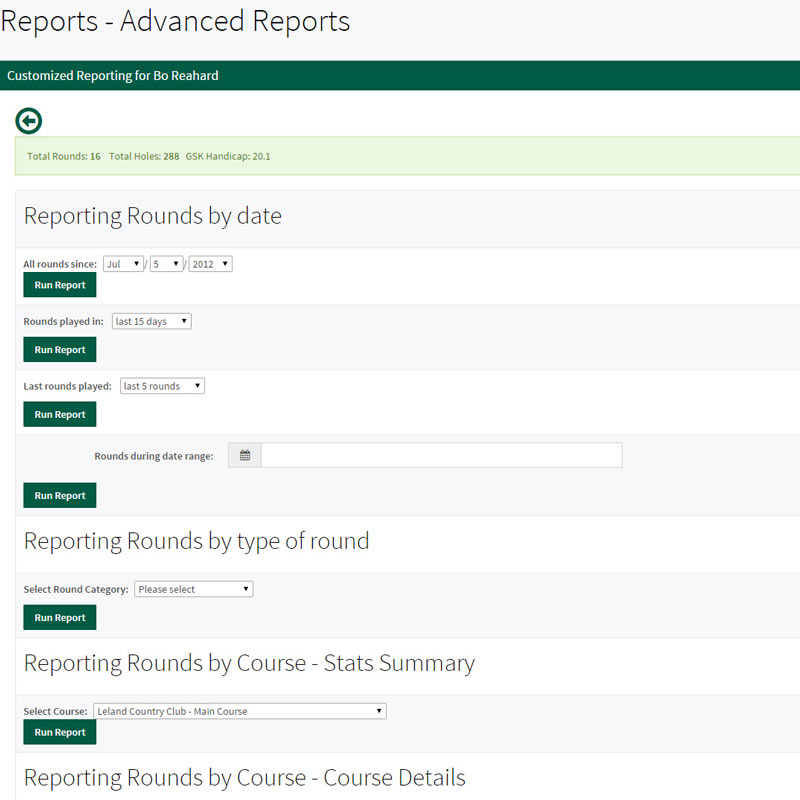Open the Select Round Category dropdown
Image resolution: width=800 pixels, height=800 pixels.
[x=193, y=589]
